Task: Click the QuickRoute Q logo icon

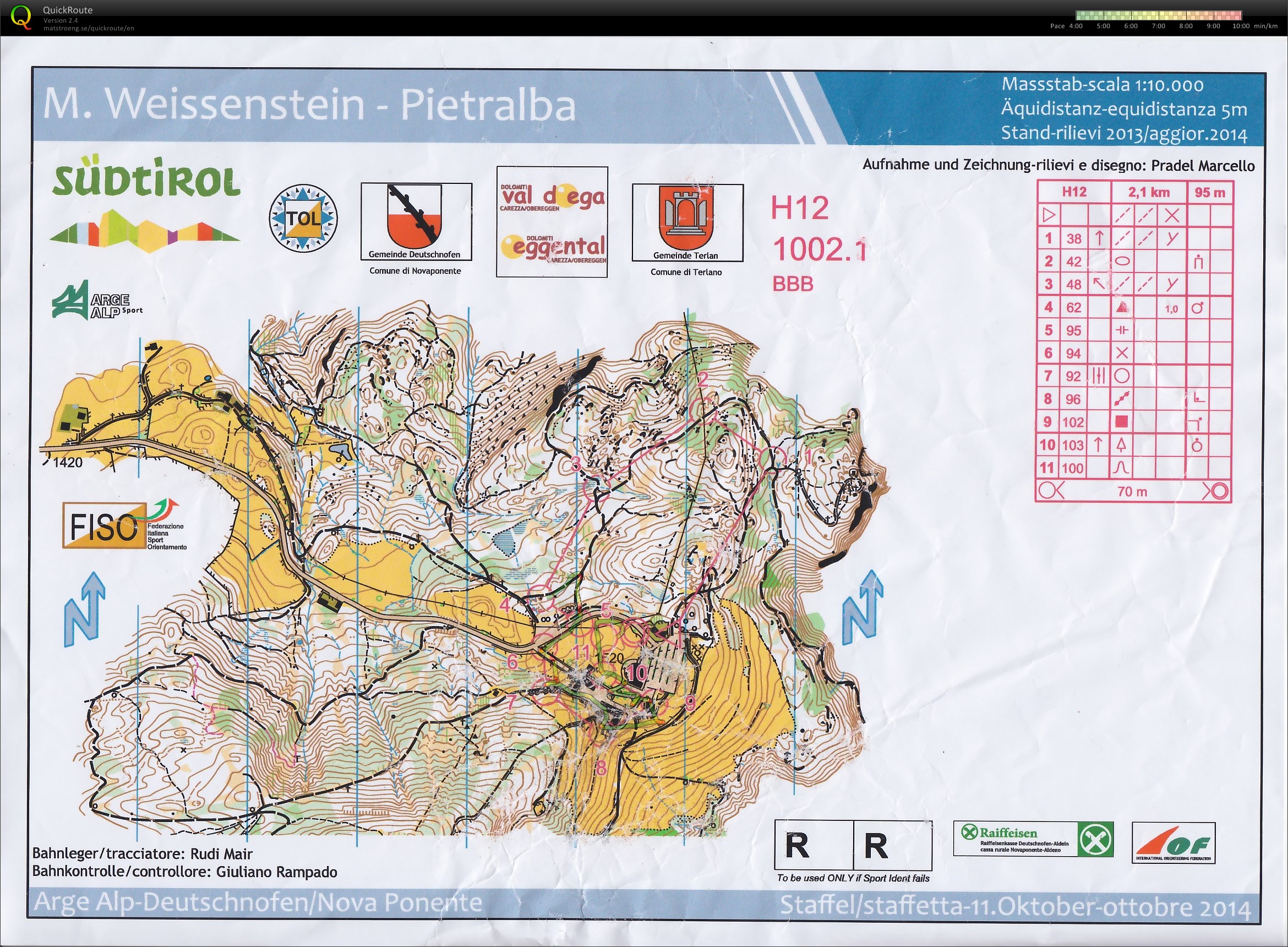Action: 20,17
